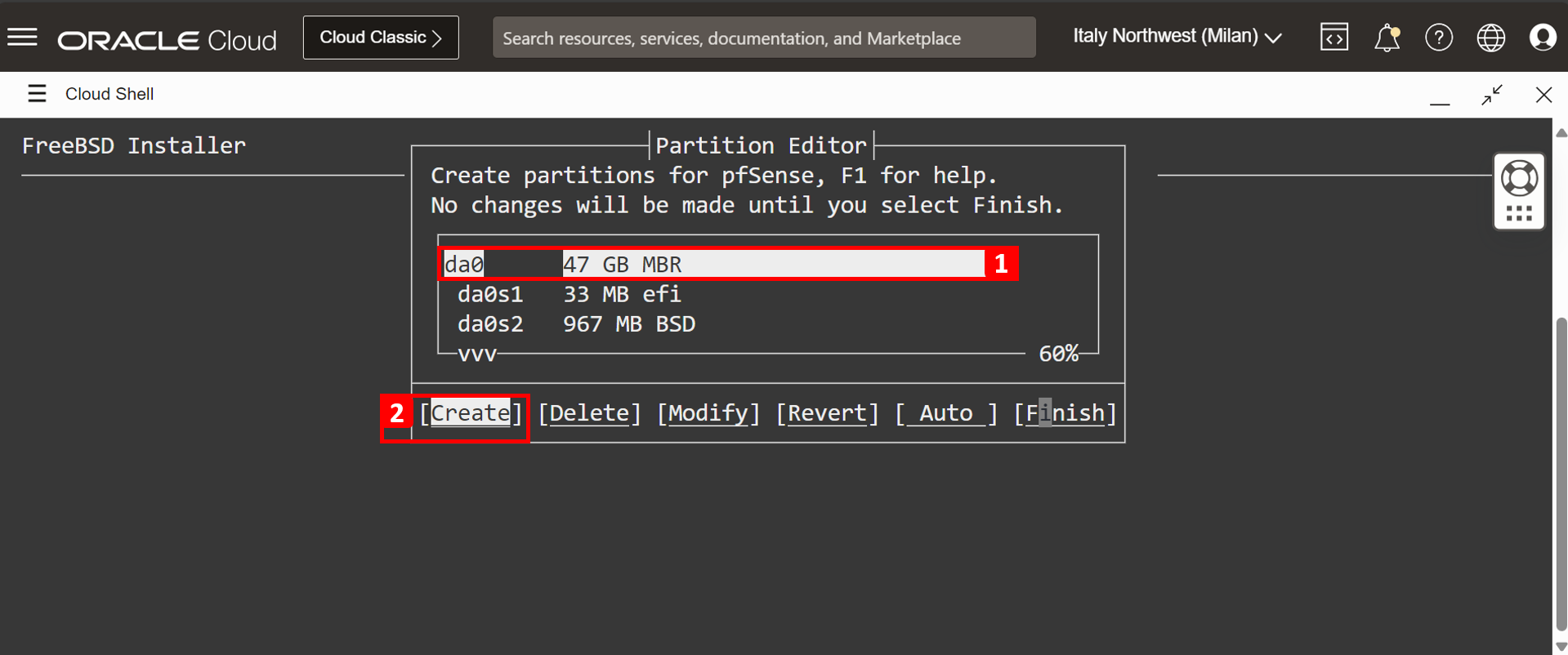Select the da0 47 GB MBR row
Screen dimensions: 1568x655
point(713,264)
